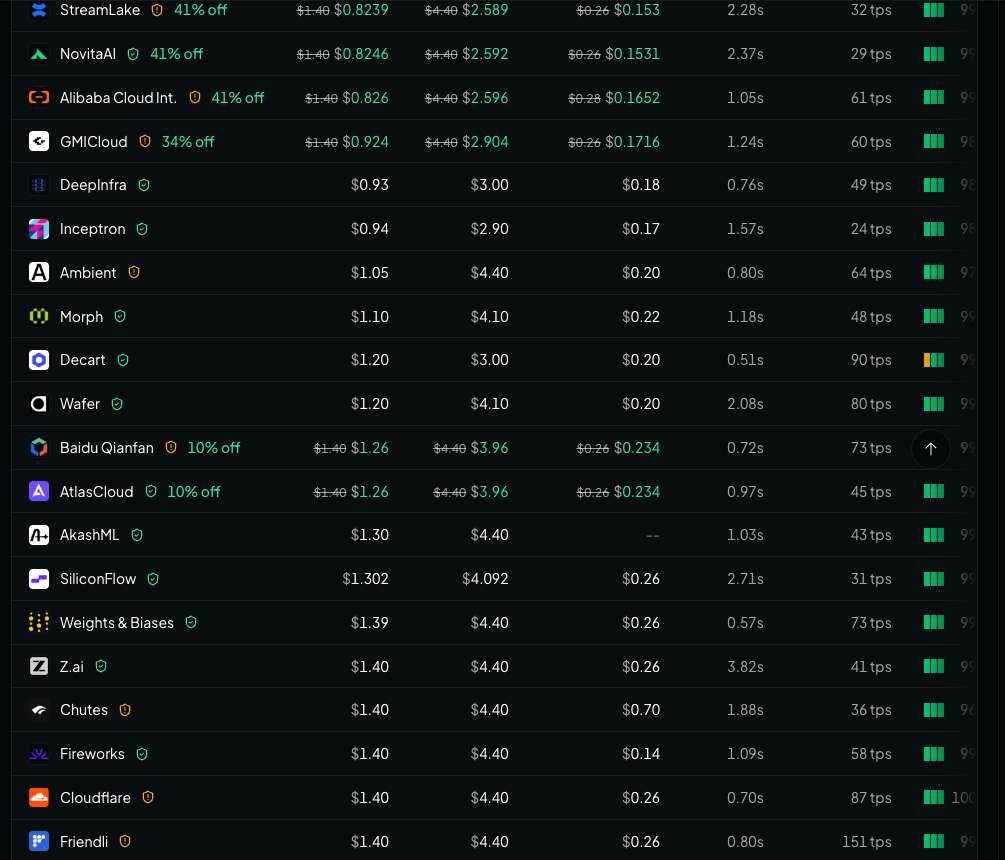
Task: Click the '$1.05' price for Ambient
Action: tap(370, 272)
